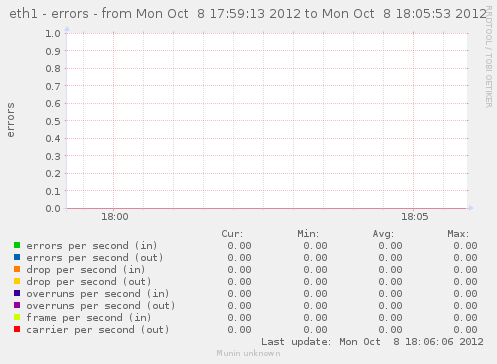Click the Max: column header
This screenshot has width=497, height=364.
coord(458,234)
